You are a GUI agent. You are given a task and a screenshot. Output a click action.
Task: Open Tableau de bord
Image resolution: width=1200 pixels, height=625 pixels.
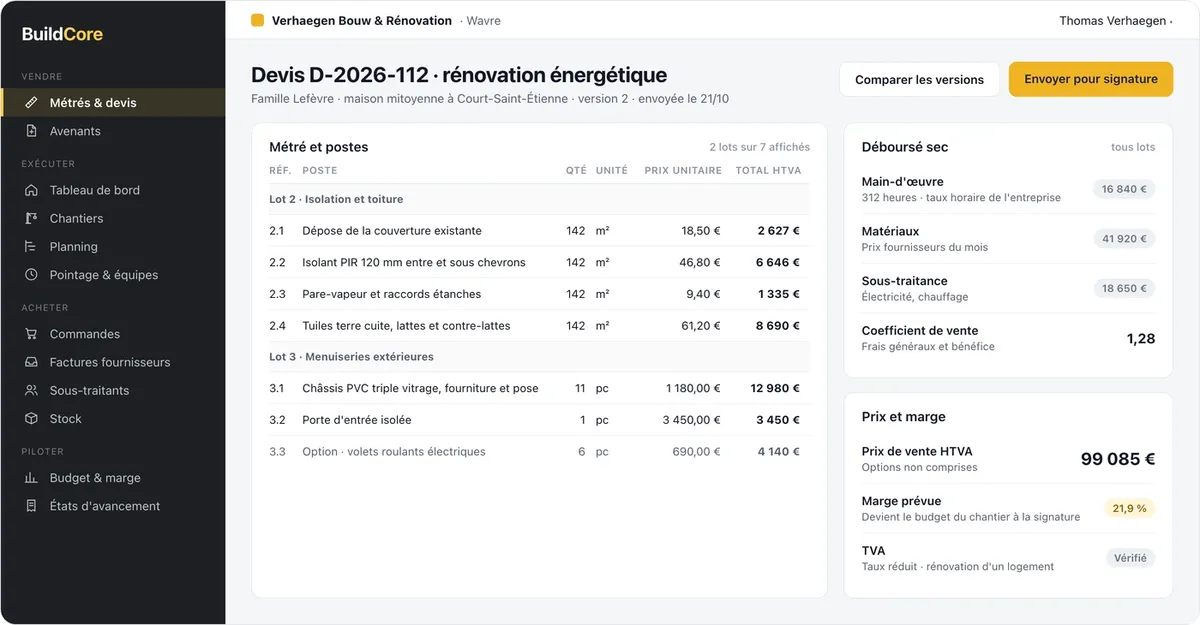coord(113,190)
